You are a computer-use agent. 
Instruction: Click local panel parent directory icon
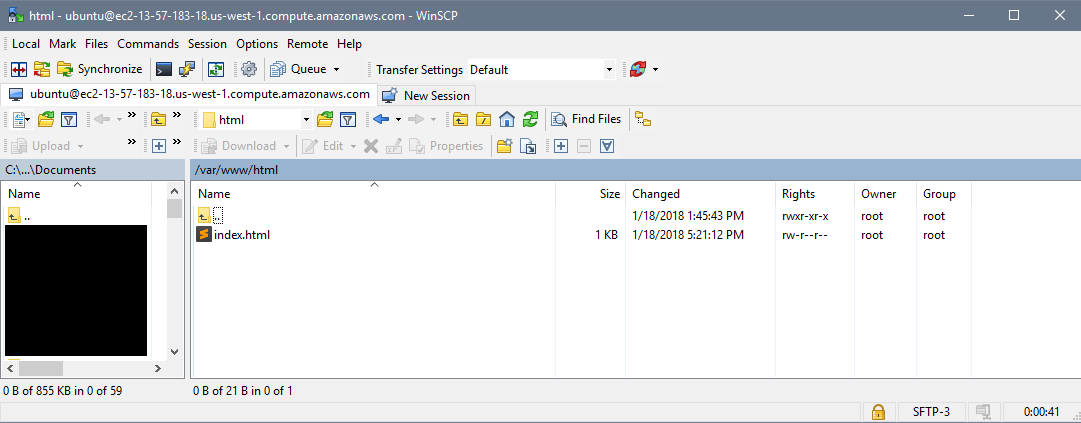coord(159,120)
